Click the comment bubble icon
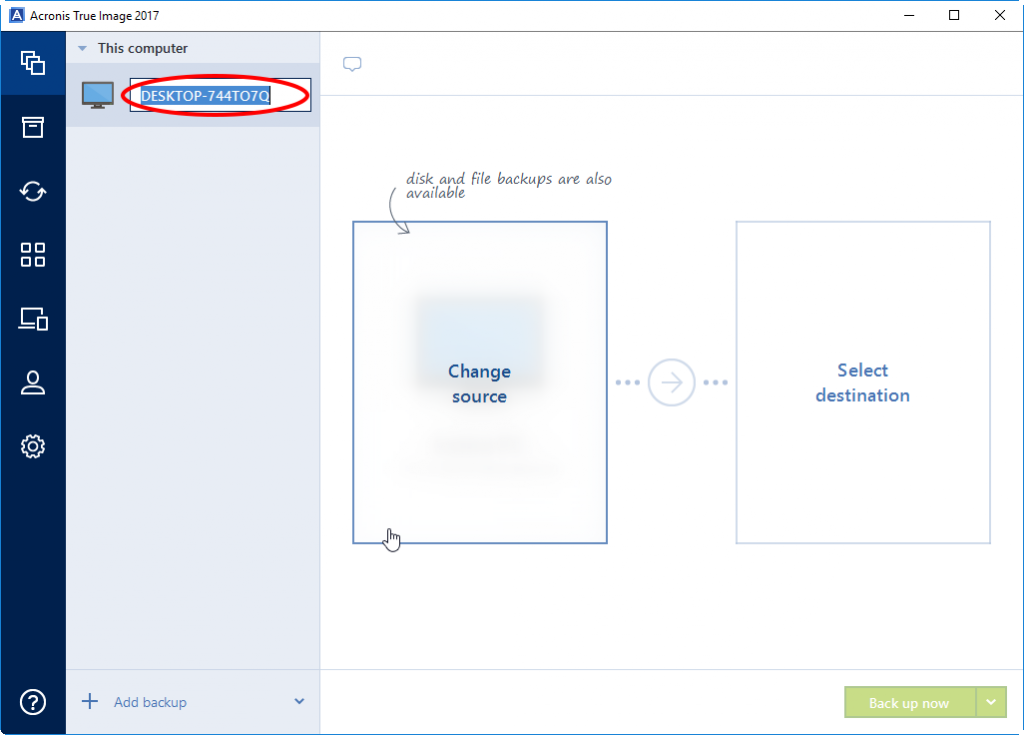 352,64
